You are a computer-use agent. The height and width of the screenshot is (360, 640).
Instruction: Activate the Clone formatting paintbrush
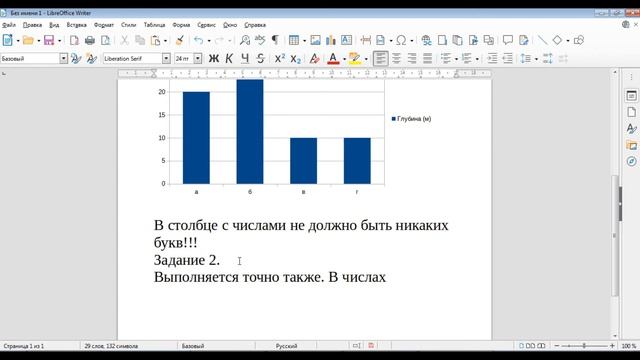[179, 40]
